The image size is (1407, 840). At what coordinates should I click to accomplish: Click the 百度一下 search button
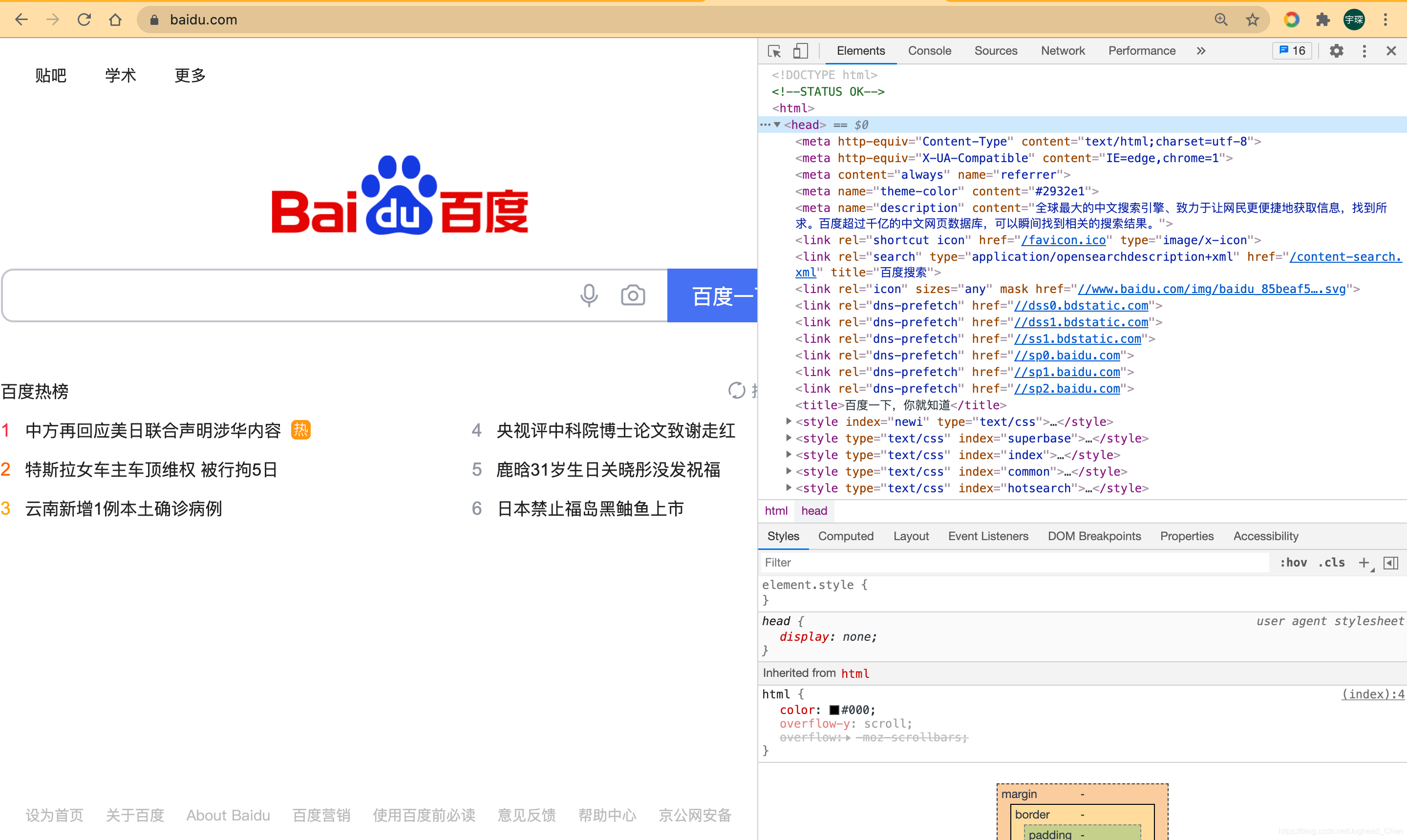point(712,295)
